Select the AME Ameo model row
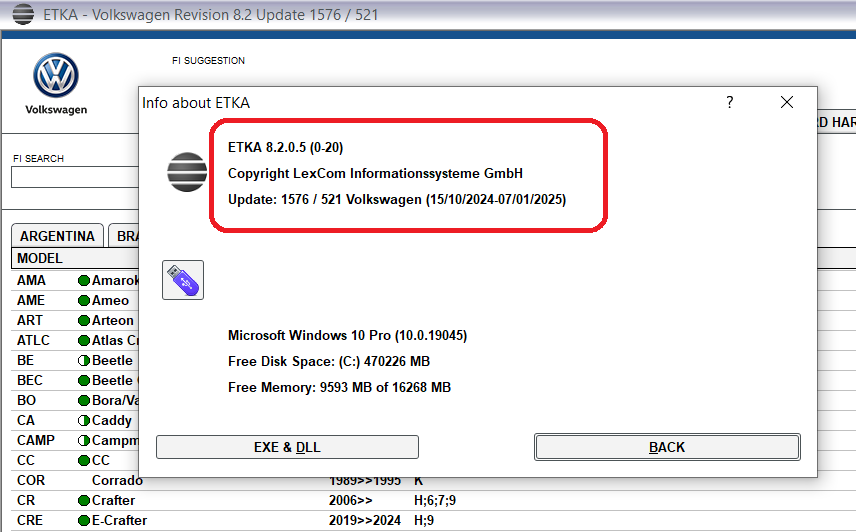This screenshot has height=532, width=856. pos(75,301)
